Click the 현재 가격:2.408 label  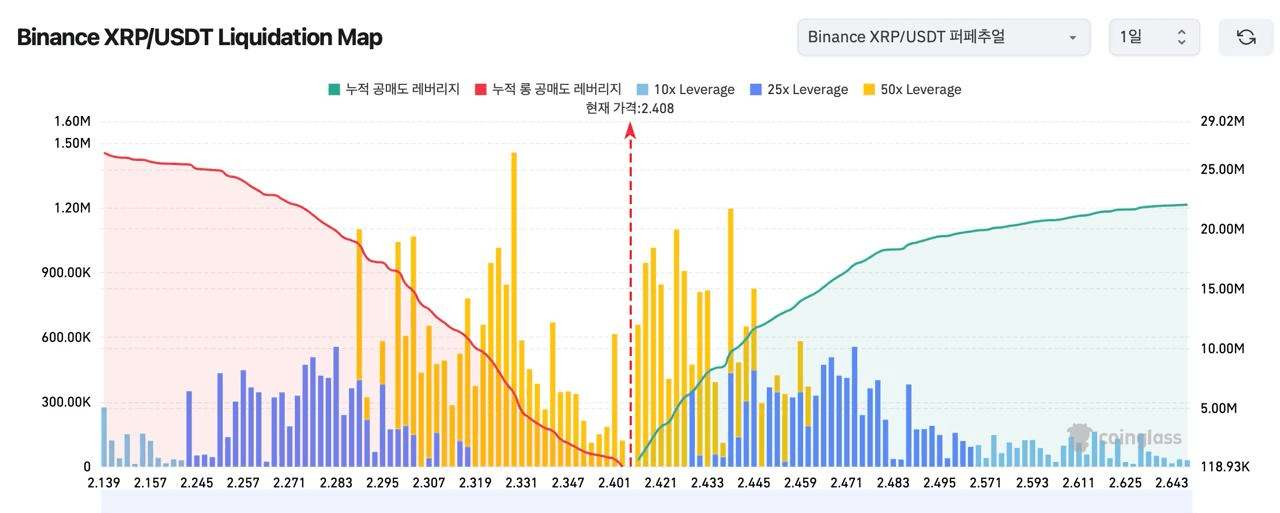click(630, 108)
